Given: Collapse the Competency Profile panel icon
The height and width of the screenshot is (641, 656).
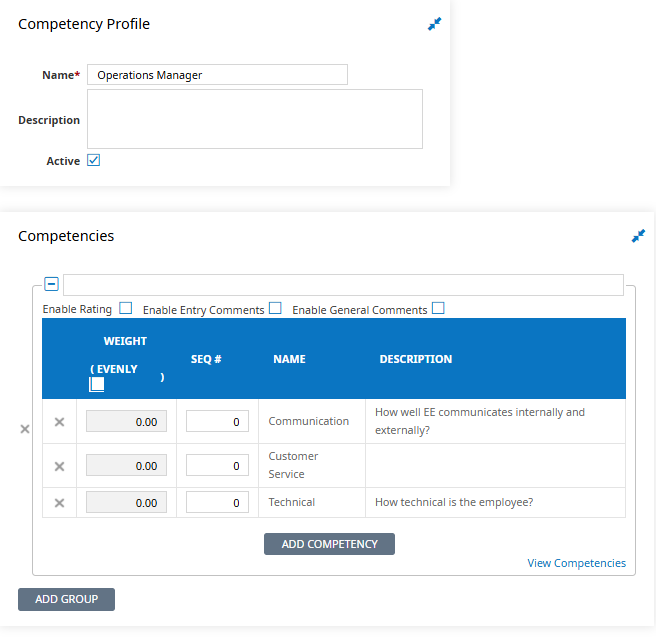Looking at the screenshot, I should click(x=434, y=24).
